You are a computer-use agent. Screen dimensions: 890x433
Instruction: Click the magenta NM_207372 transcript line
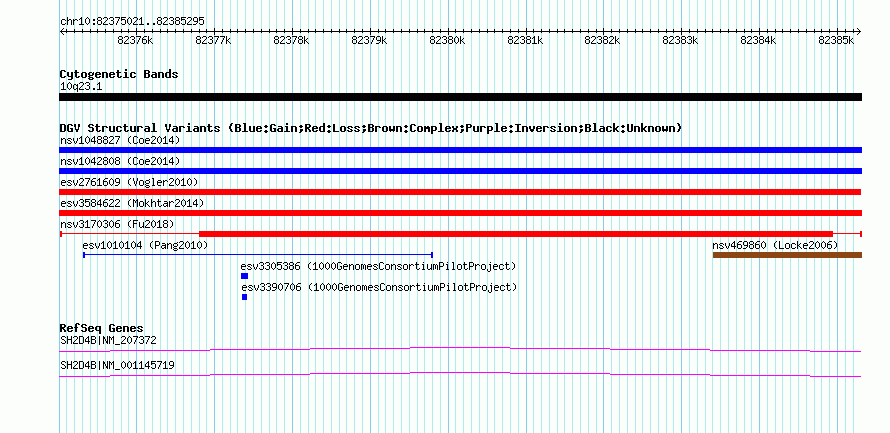pyautogui.click(x=460, y=350)
